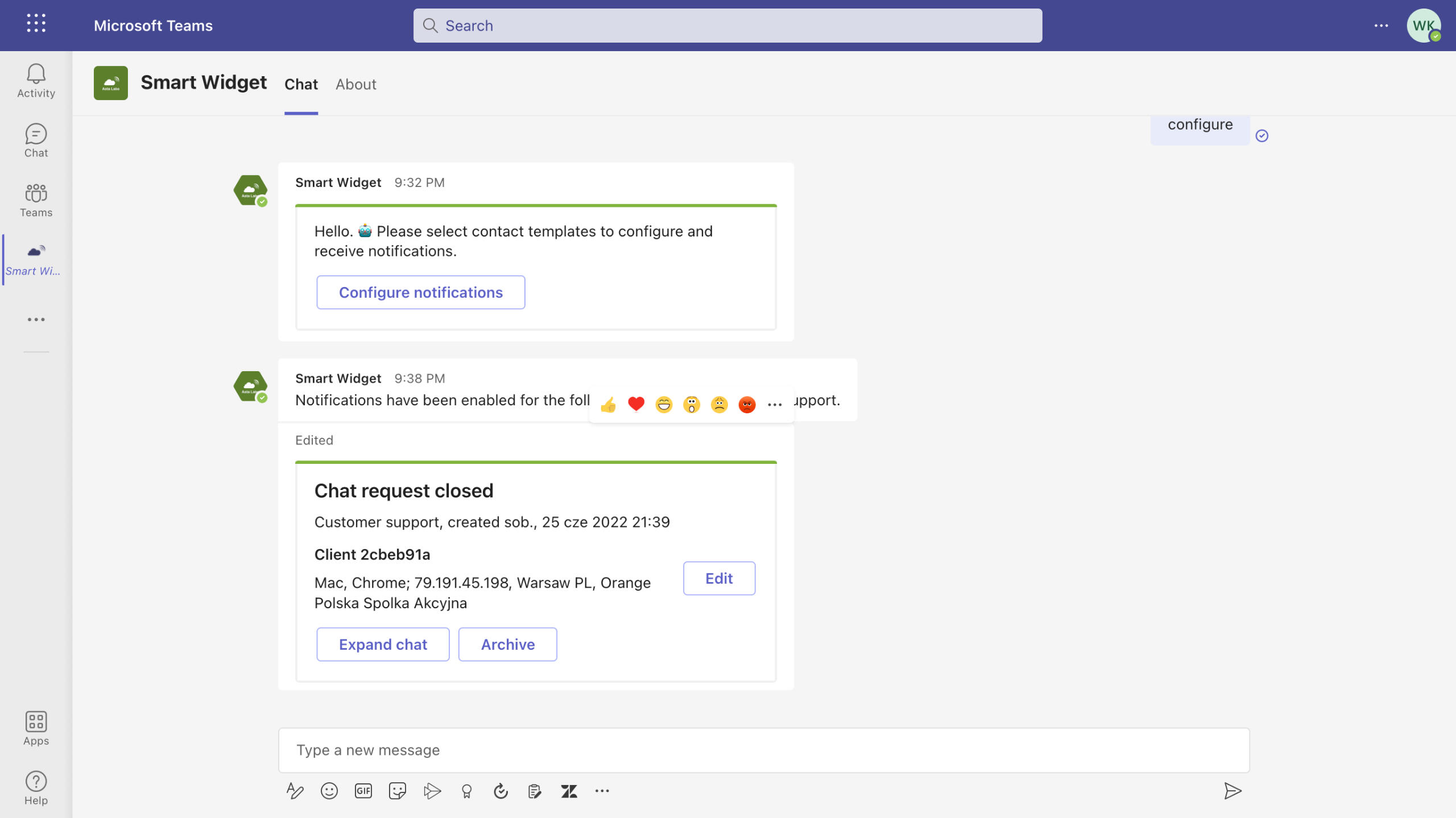
Task: Click Edit button for Client 2cbeb91a
Action: pos(719,578)
